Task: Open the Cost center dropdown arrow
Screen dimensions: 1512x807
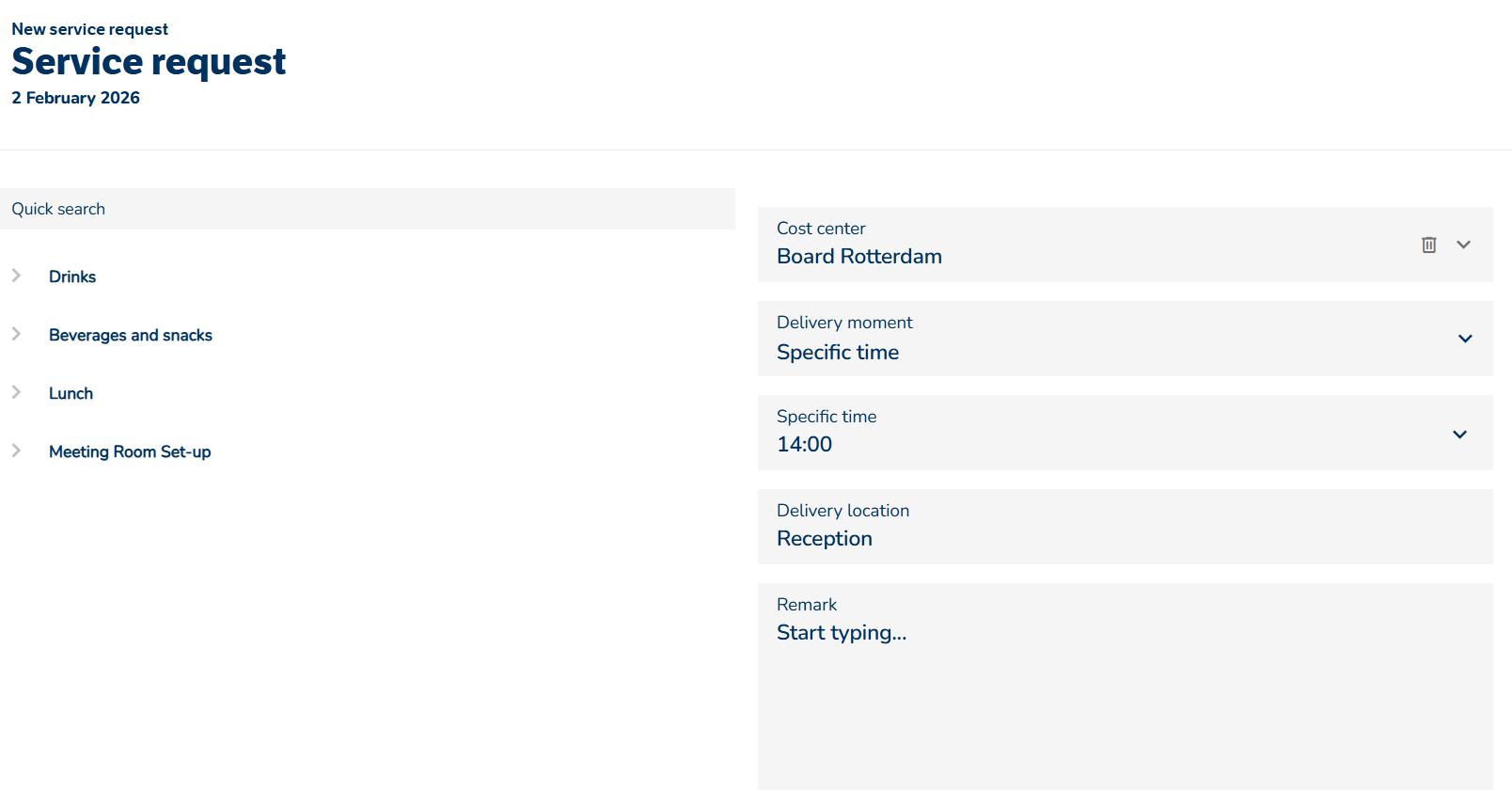Action: (1463, 245)
